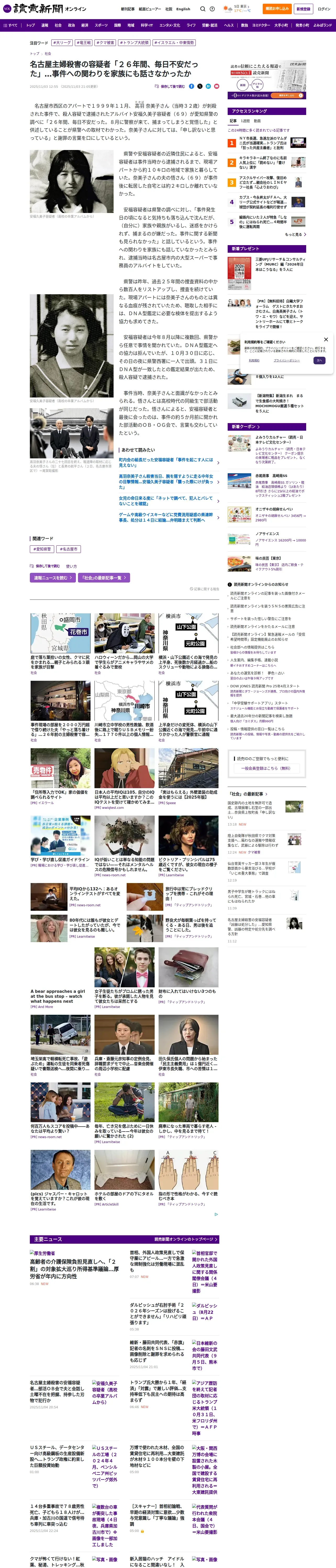Open 盛岡市 bear map article thumbnail
The height and width of the screenshot is (1568, 336).
click(x=60, y=633)
